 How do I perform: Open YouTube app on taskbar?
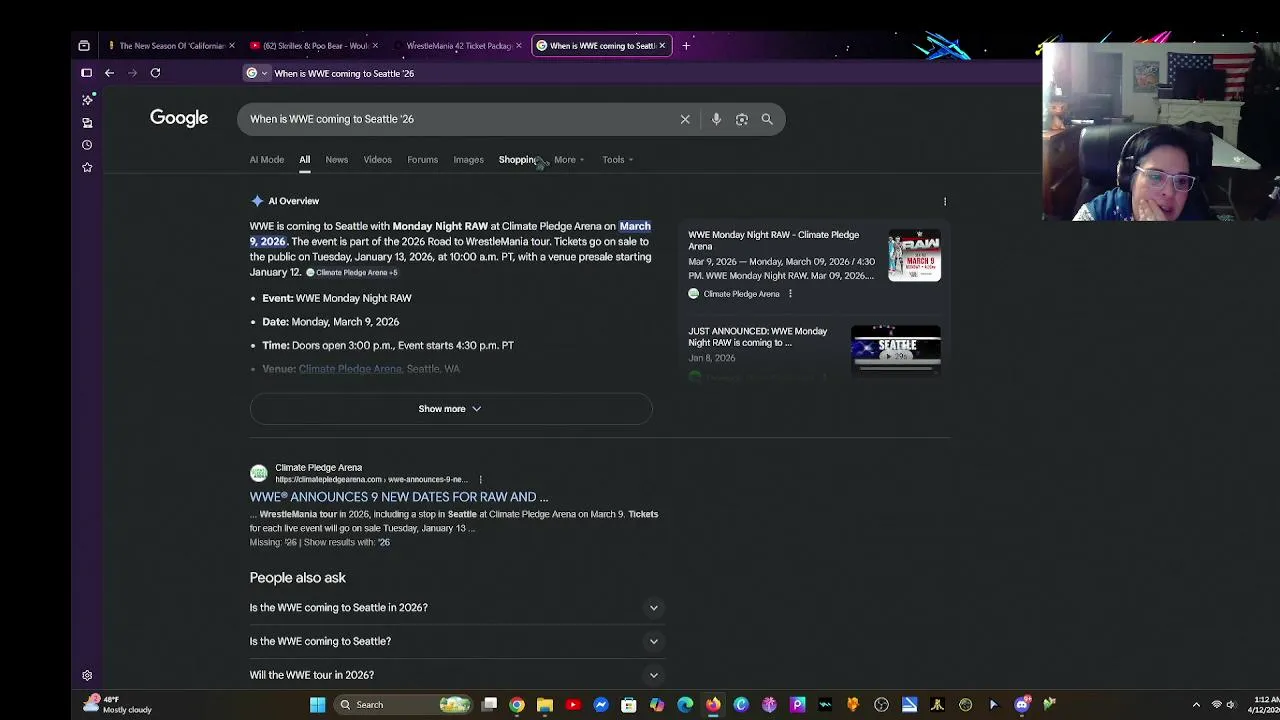pyautogui.click(x=573, y=705)
